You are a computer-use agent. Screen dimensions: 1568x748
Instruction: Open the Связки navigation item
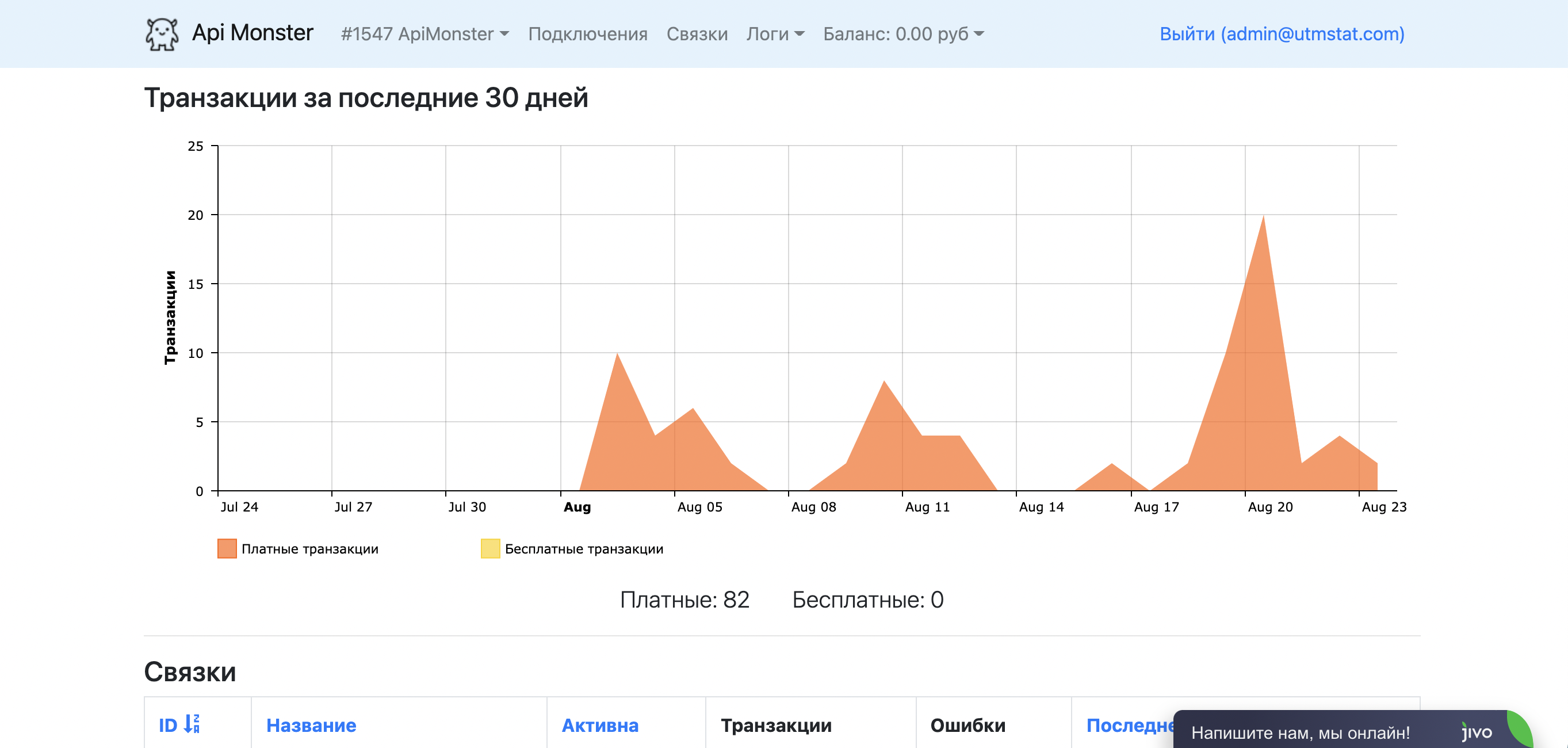[x=697, y=33]
